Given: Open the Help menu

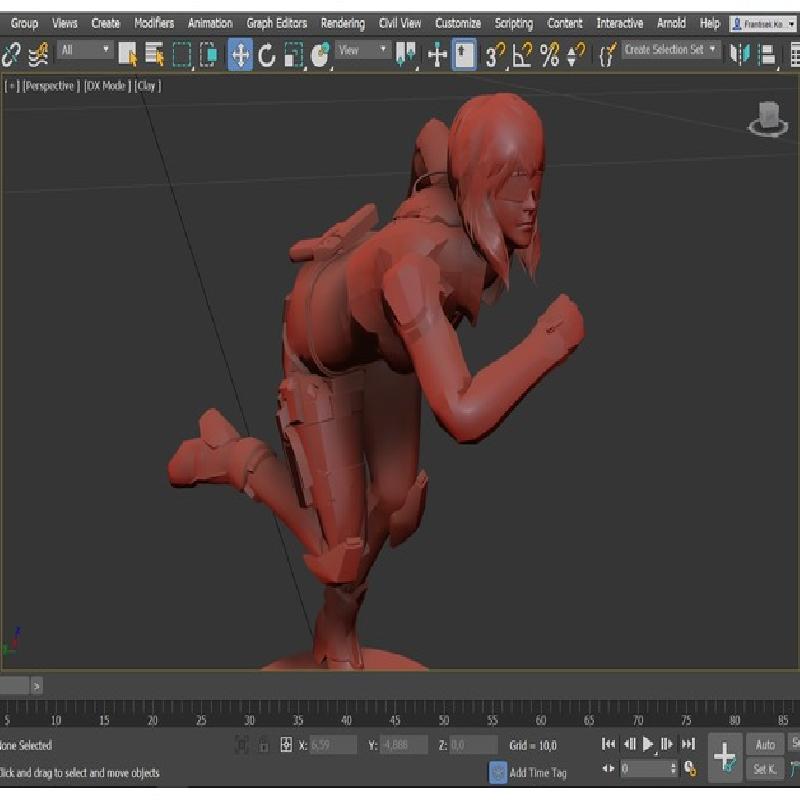Looking at the screenshot, I should click(x=710, y=23).
